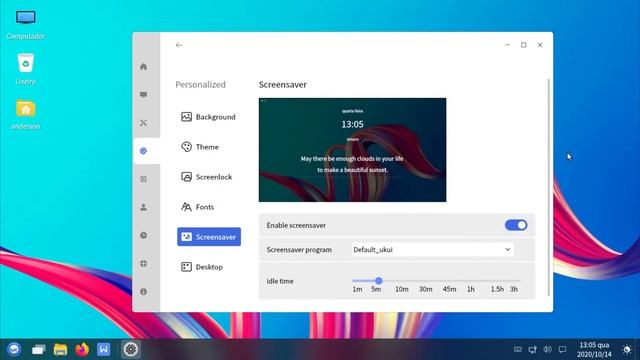The image size is (640, 360).
Task: Click the Personalized heading text
Action: 200,84
